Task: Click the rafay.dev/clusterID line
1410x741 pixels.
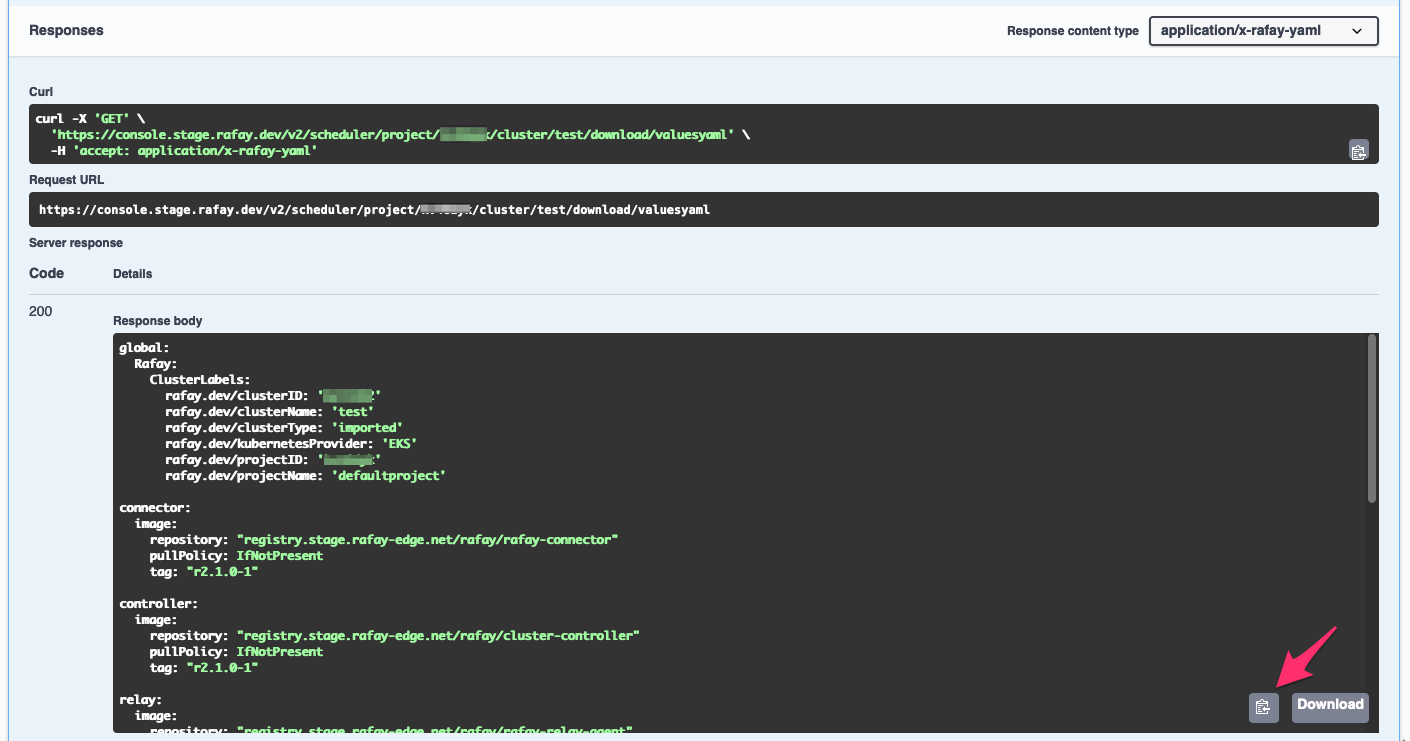Action: 273,396
